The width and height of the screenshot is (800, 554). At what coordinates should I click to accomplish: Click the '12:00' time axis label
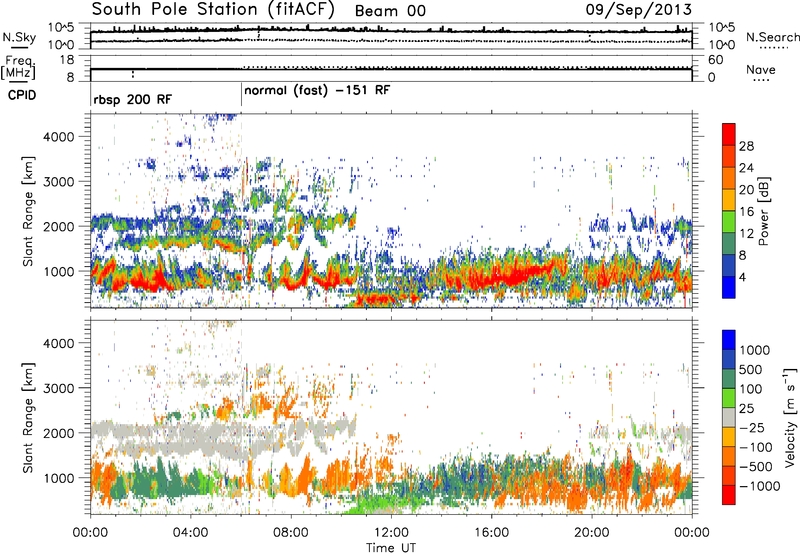point(391,533)
